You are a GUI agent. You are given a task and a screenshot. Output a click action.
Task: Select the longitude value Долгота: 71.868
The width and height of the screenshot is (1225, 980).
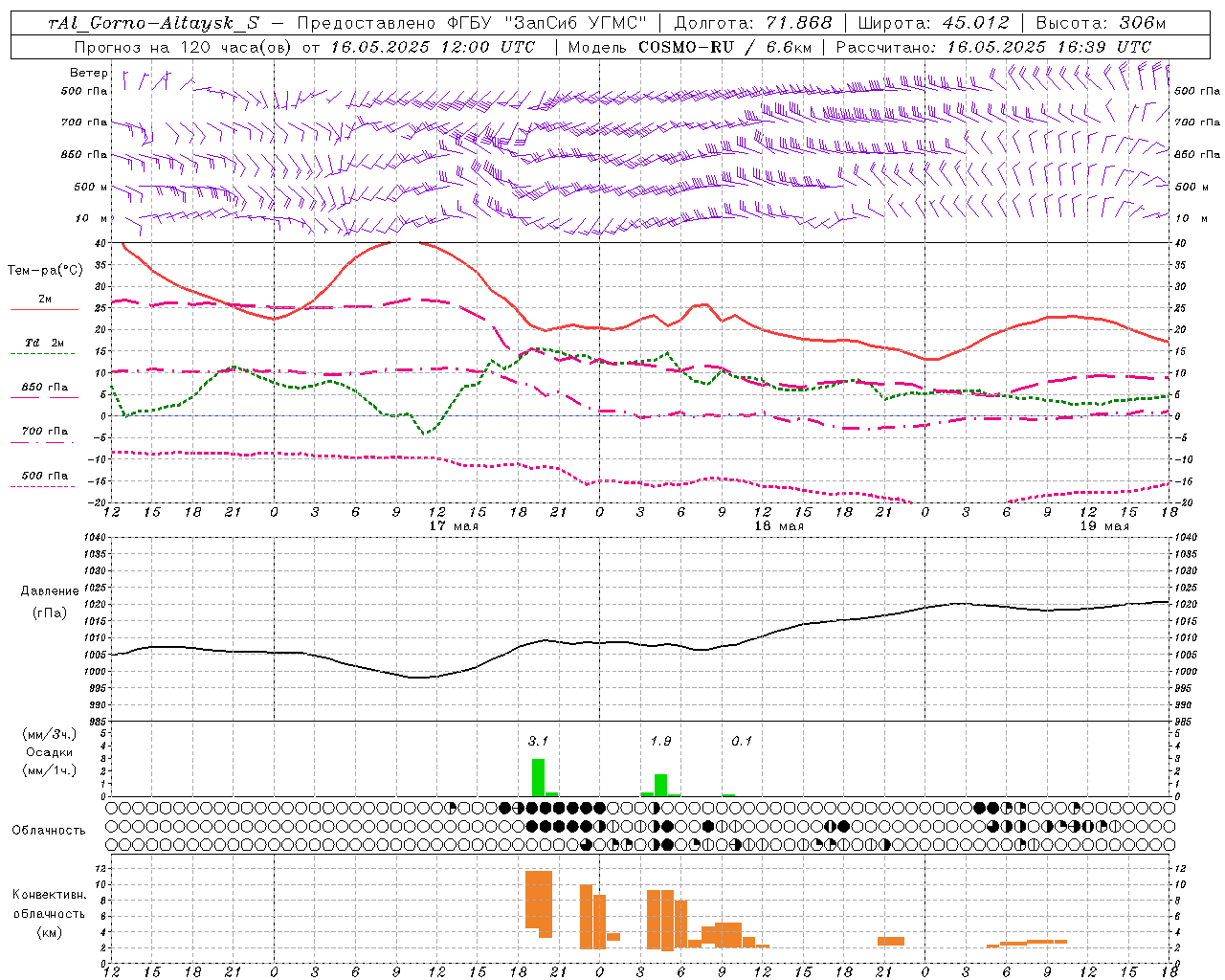point(753,24)
